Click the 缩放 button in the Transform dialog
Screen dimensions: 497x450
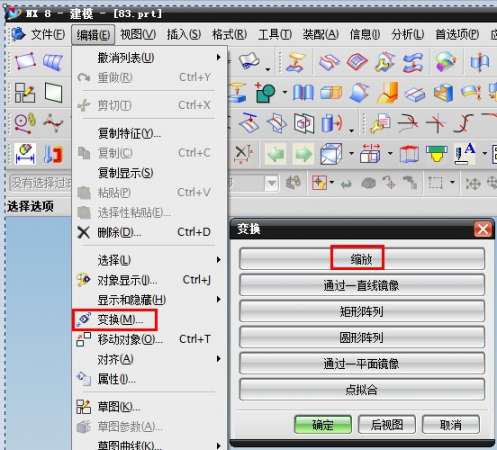362,259
